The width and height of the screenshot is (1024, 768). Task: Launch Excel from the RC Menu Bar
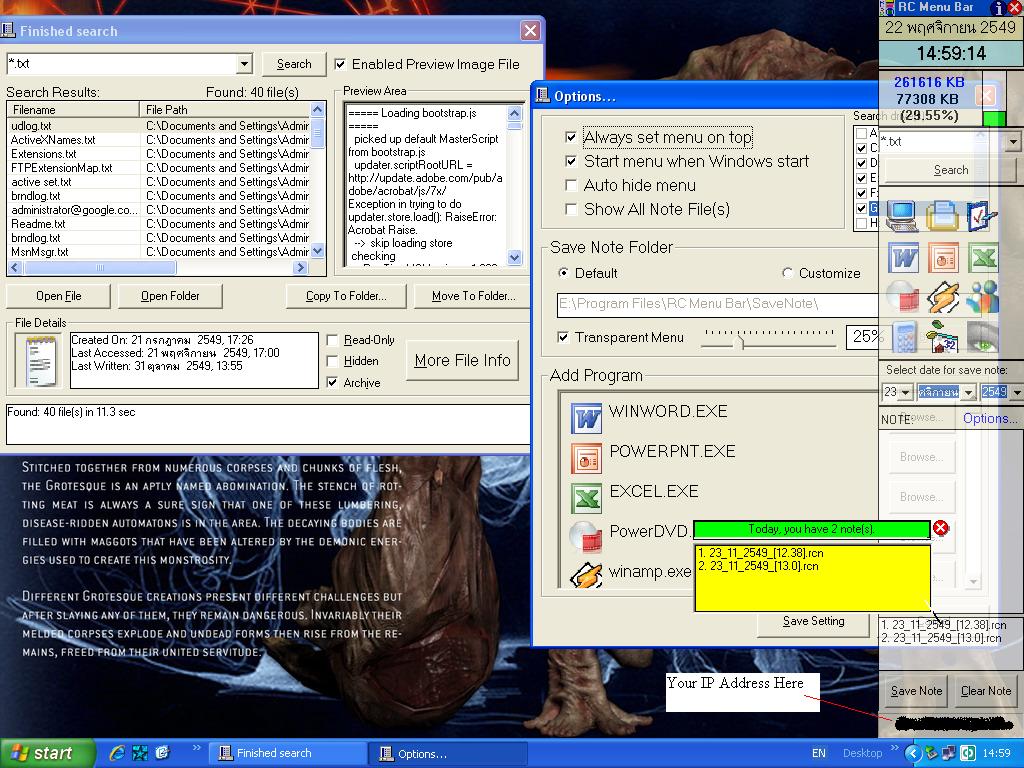click(x=982, y=257)
